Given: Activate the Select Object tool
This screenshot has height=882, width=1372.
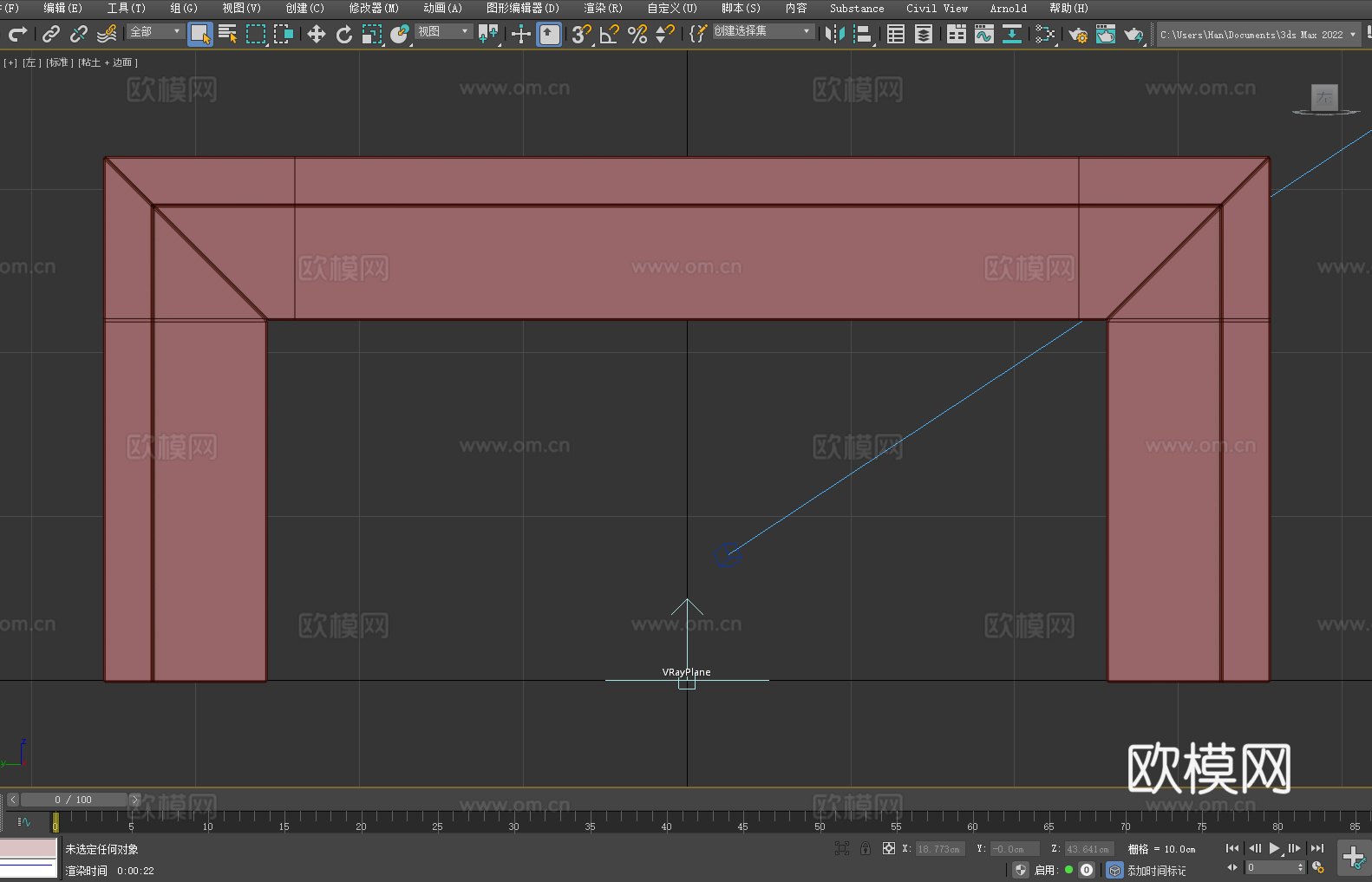Looking at the screenshot, I should click(200, 34).
